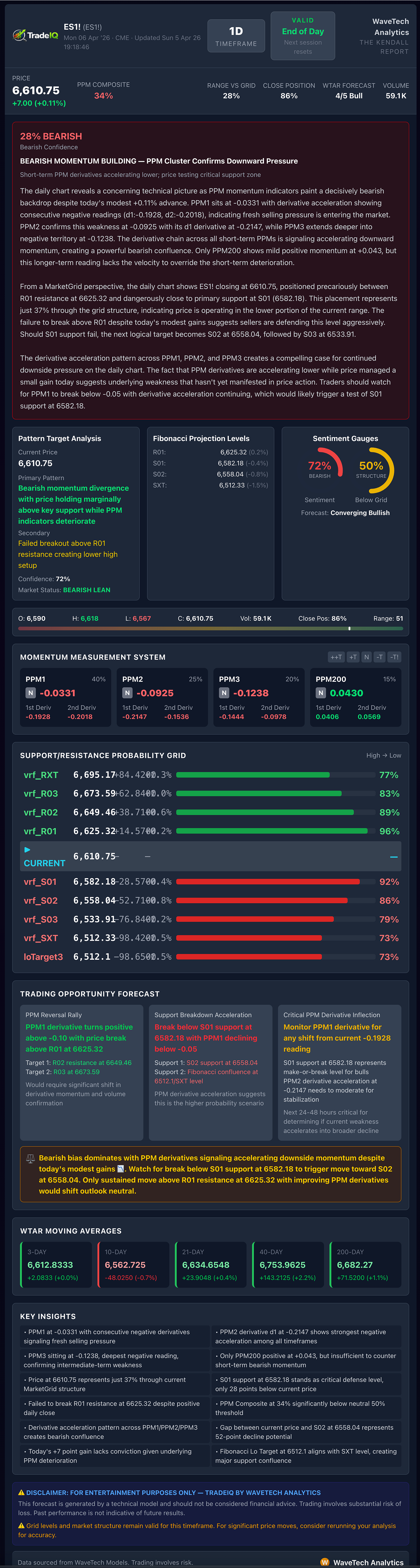Select the 40-DAY moving average card
This screenshot has height=1568, width=420.
pyautogui.click(x=288, y=1264)
